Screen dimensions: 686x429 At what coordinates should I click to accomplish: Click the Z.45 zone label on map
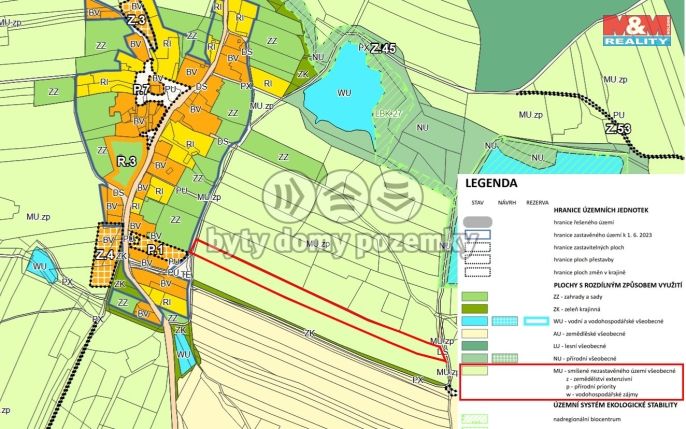tap(382, 48)
